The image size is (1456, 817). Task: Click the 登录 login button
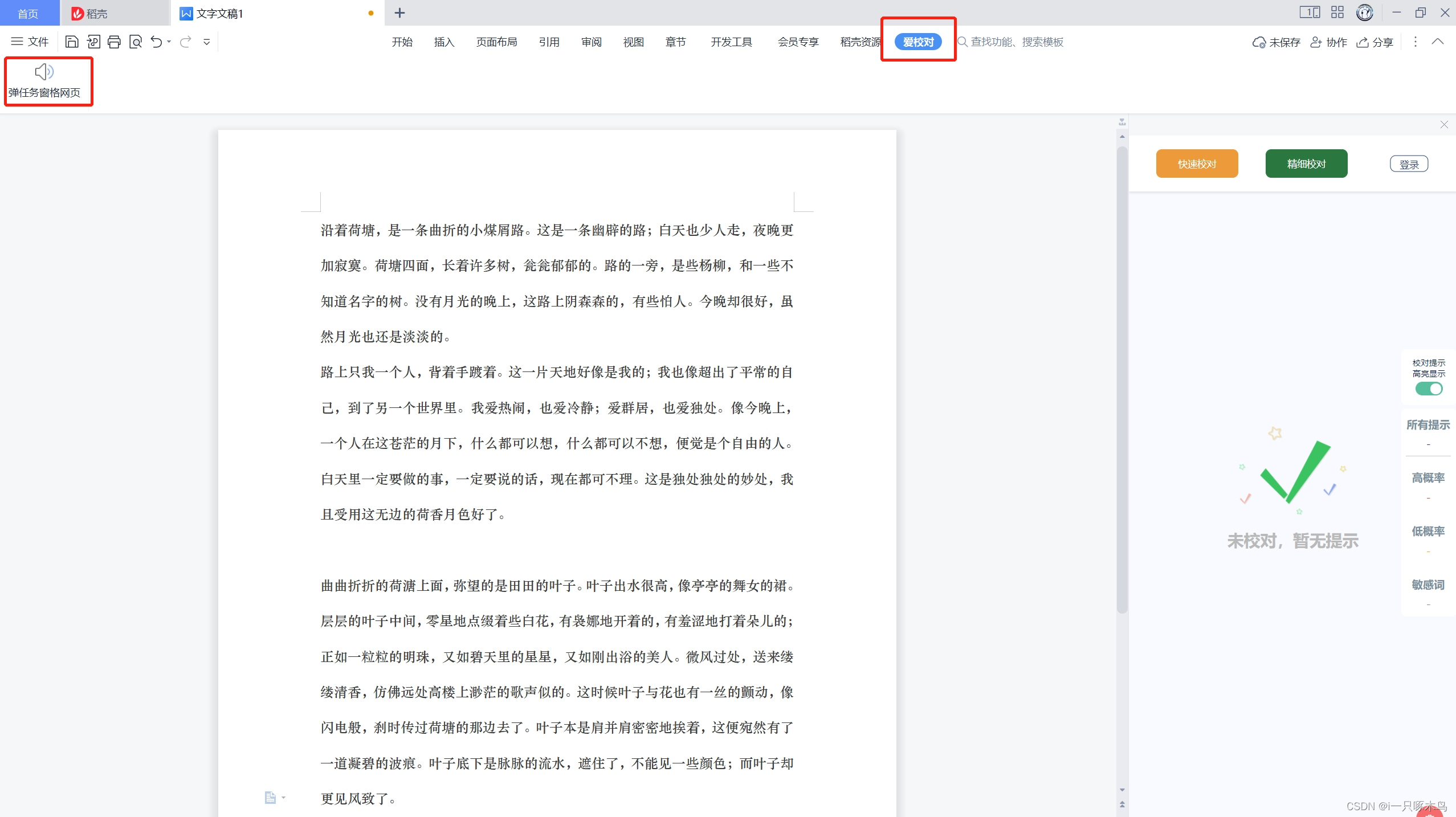pyautogui.click(x=1409, y=164)
